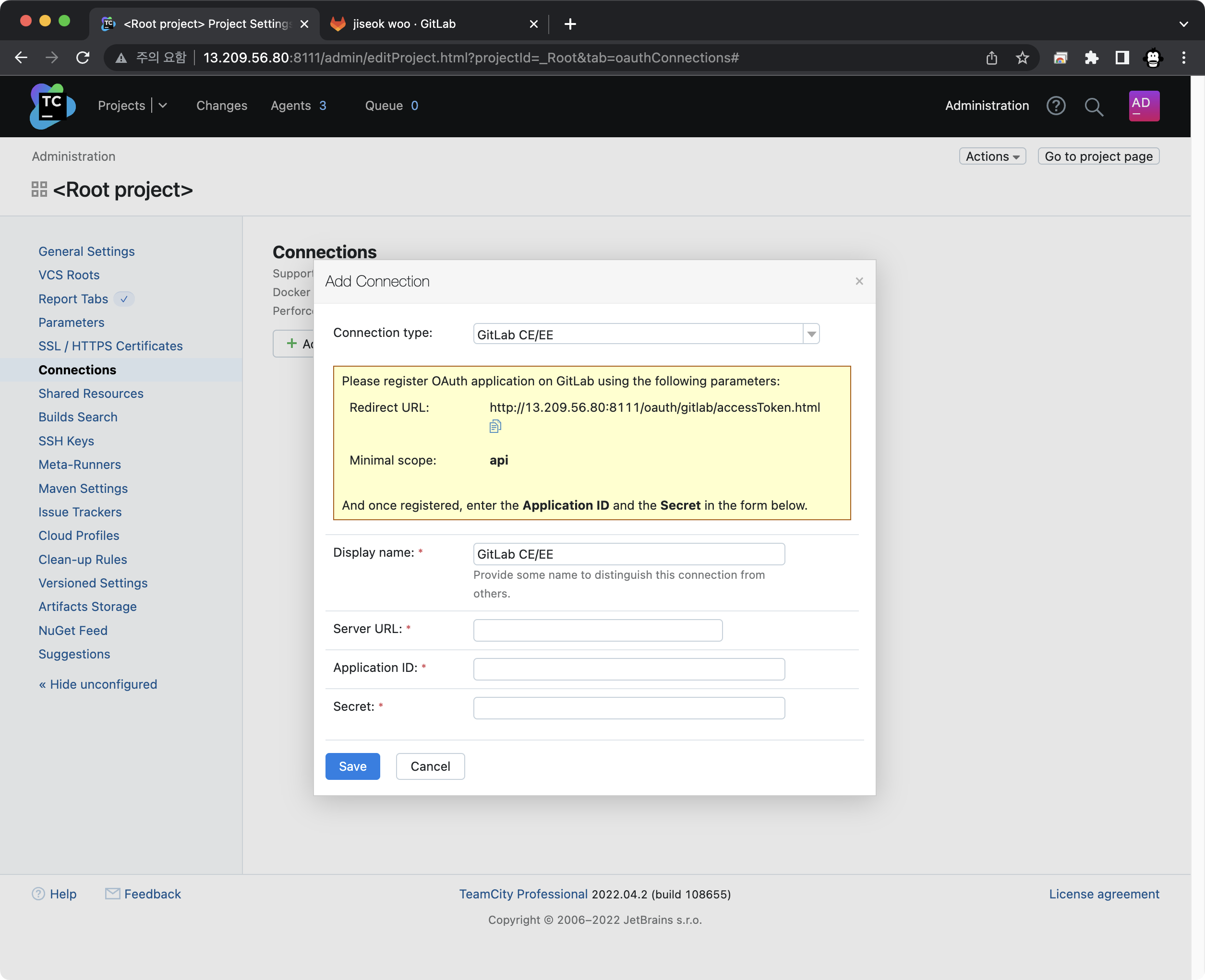Focus the Secret field
1205x980 pixels.
click(628, 708)
